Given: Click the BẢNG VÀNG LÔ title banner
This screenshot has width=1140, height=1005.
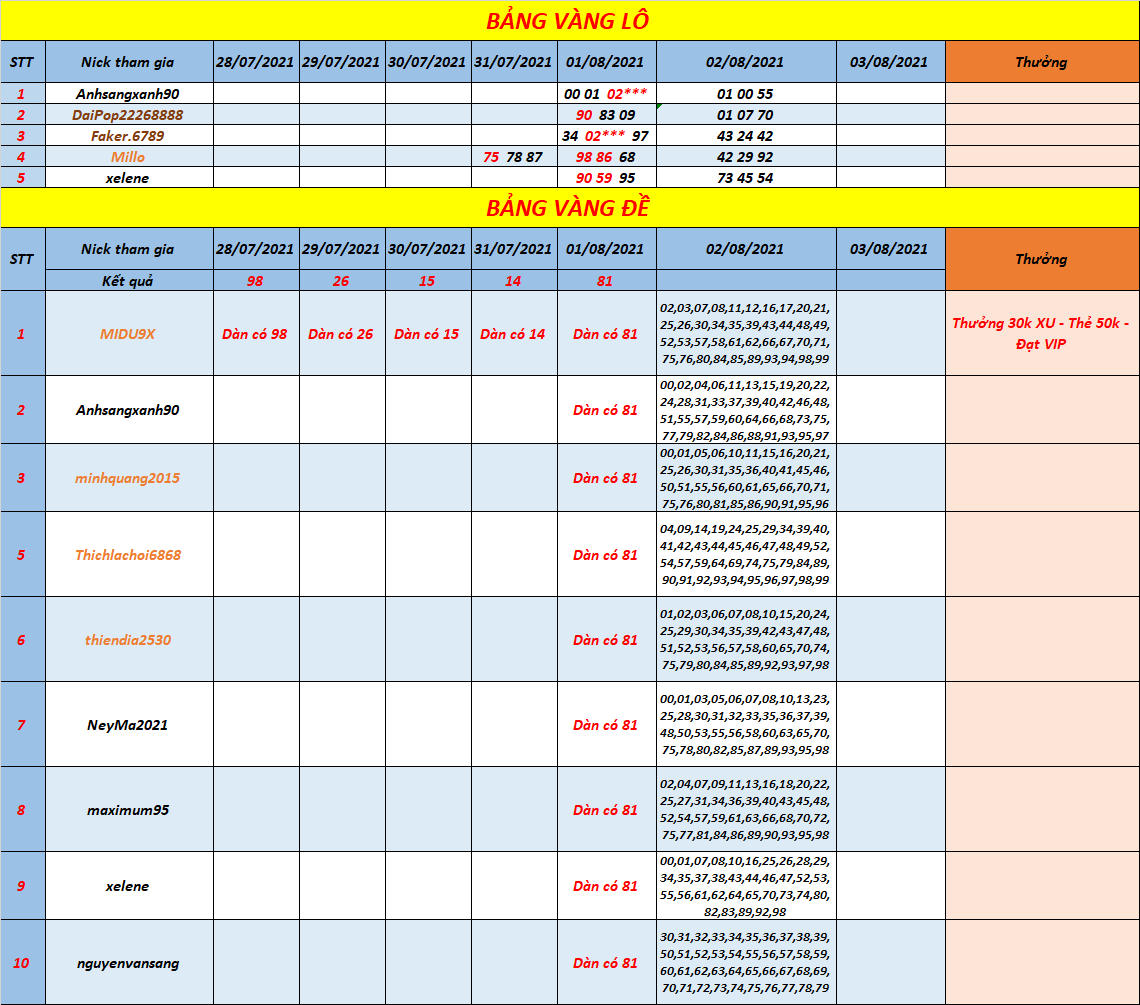Looking at the screenshot, I should 568,21.
